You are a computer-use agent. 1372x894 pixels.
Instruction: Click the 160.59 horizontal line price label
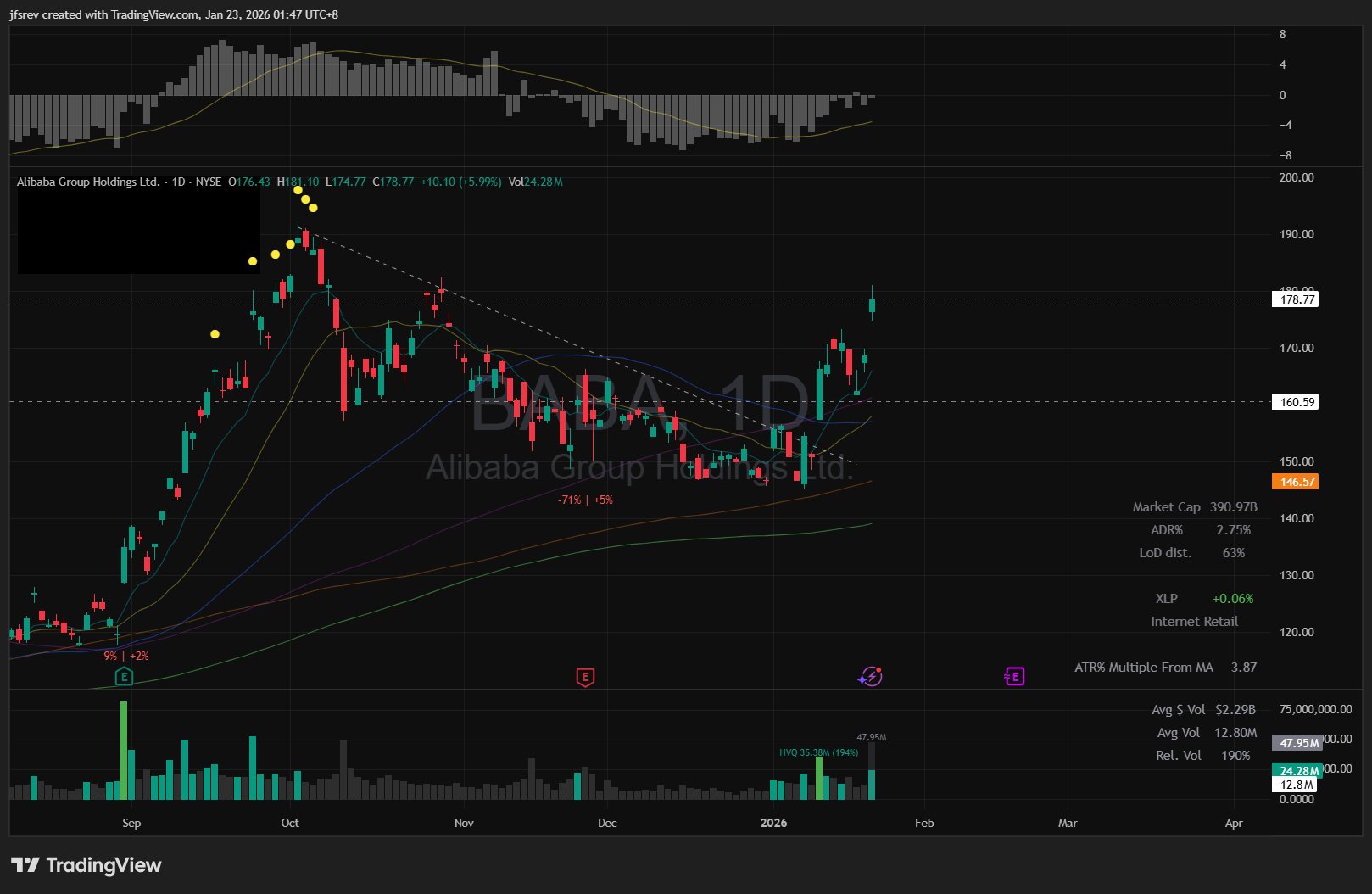1296,402
